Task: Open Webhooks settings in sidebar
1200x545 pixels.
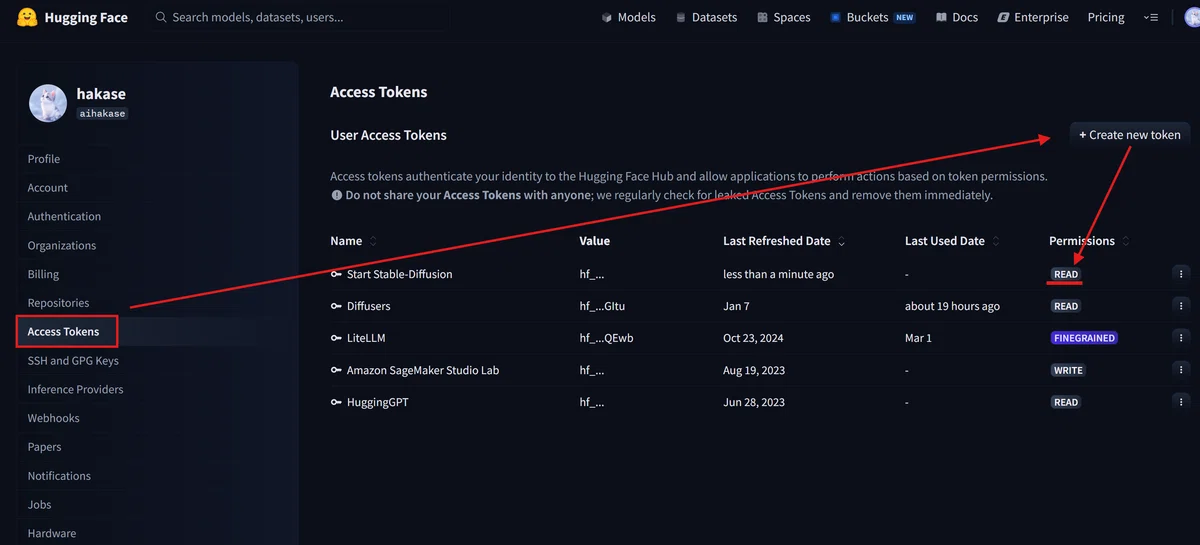Action: [53, 419]
